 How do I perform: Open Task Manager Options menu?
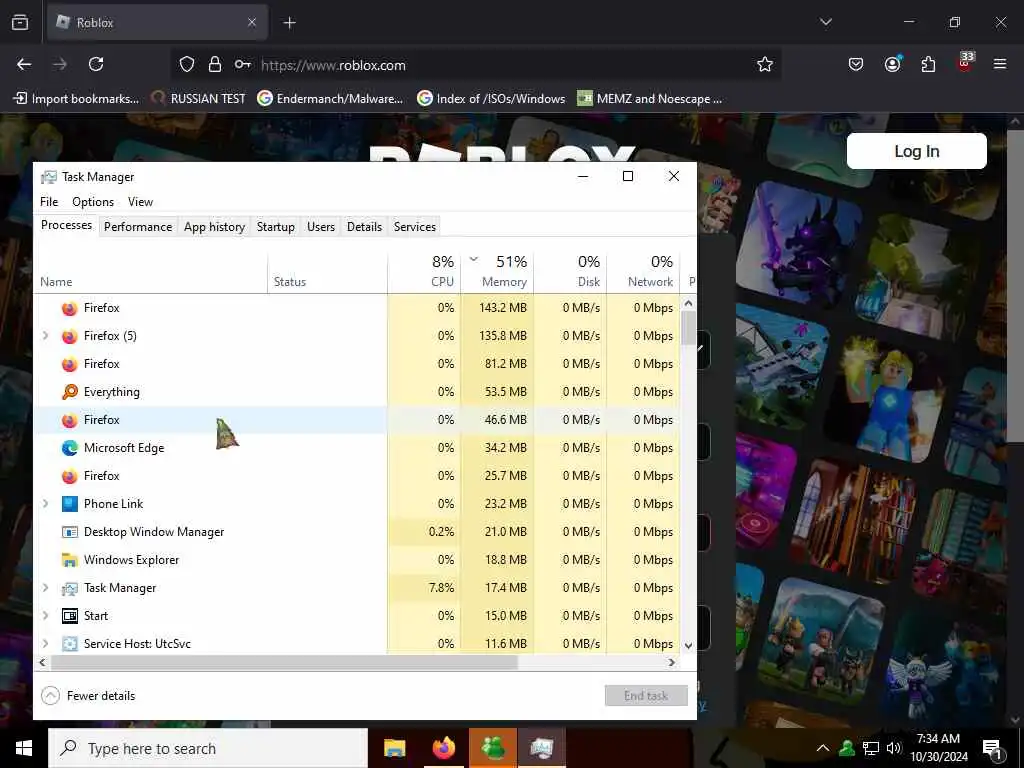(x=93, y=202)
